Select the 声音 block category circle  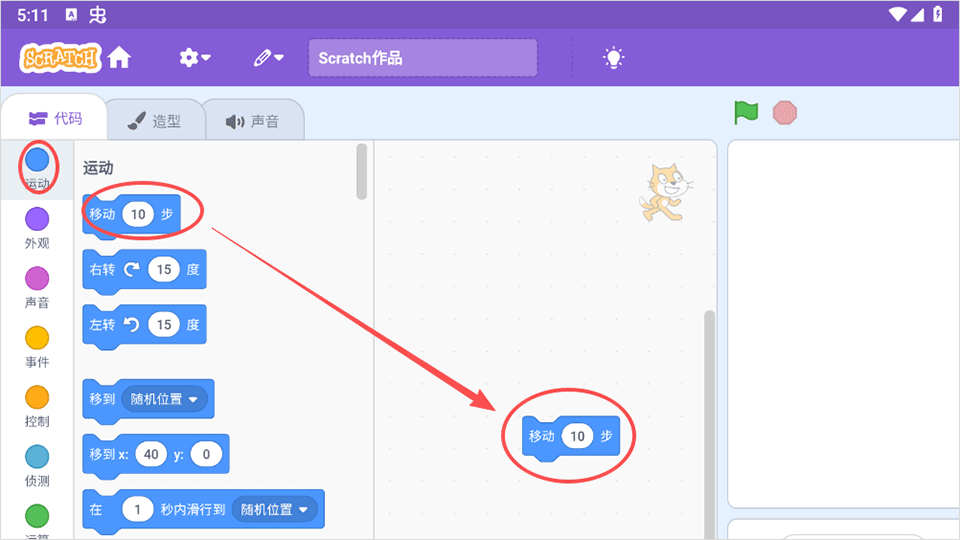(x=37, y=278)
